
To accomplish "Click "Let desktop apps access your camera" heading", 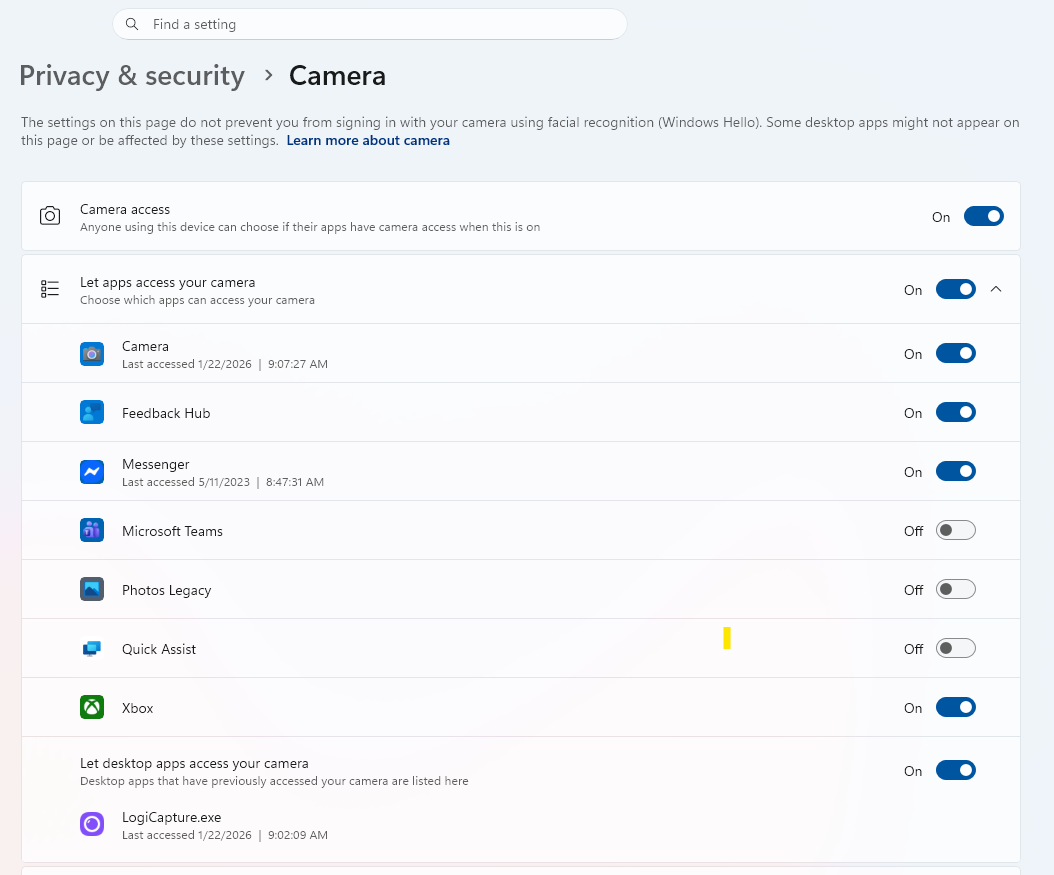I will tap(194, 763).
